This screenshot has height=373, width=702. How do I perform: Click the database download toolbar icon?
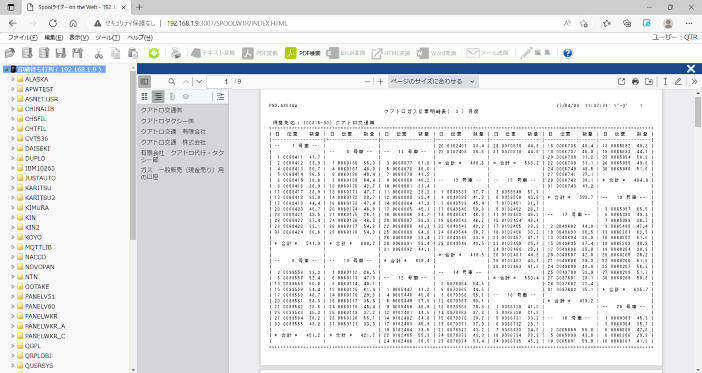(x=27, y=53)
